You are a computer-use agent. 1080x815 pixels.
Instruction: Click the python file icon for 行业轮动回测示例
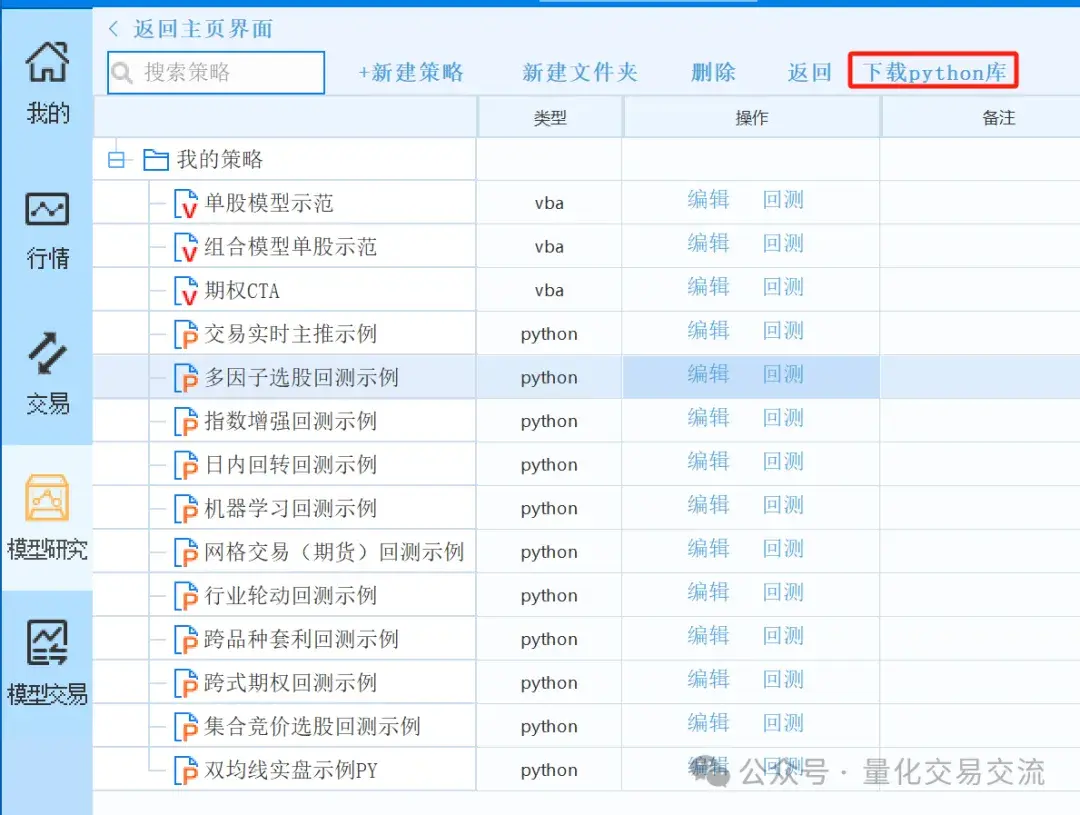pyautogui.click(x=186, y=596)
